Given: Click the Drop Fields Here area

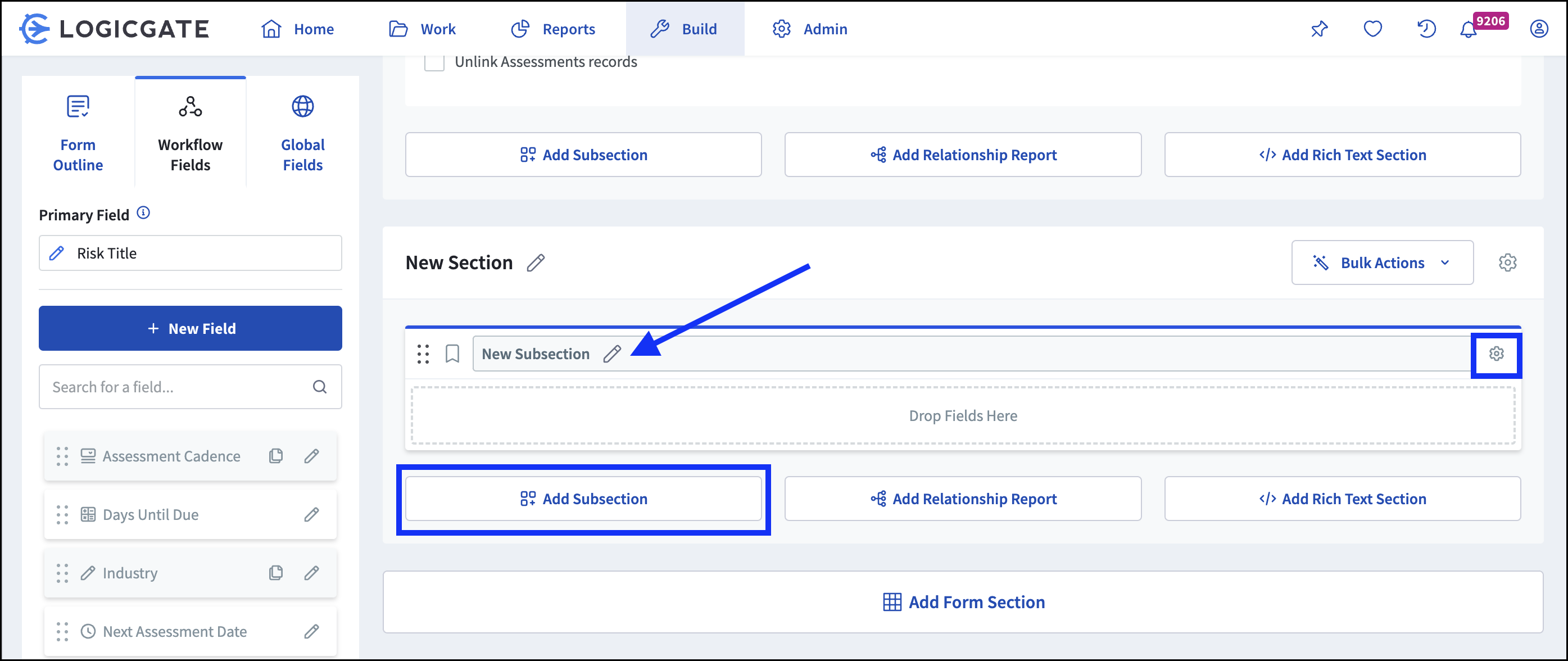Looking at the screenshot, I should (963, 416).
